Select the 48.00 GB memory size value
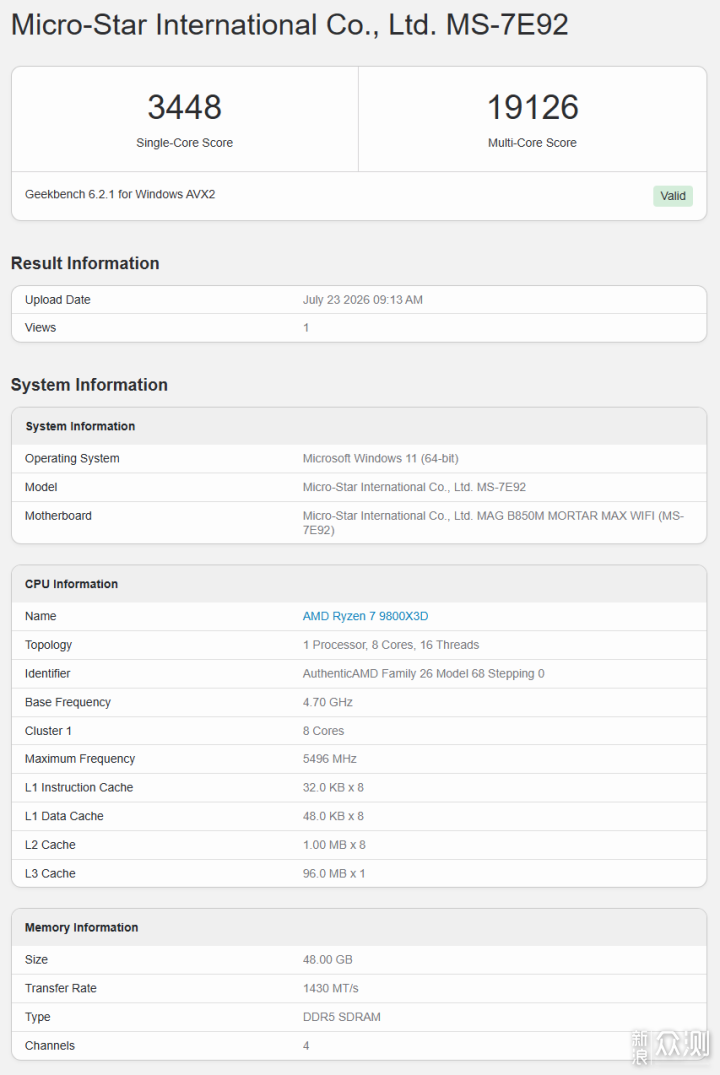 pyautogui.click(x=328, y=959)
